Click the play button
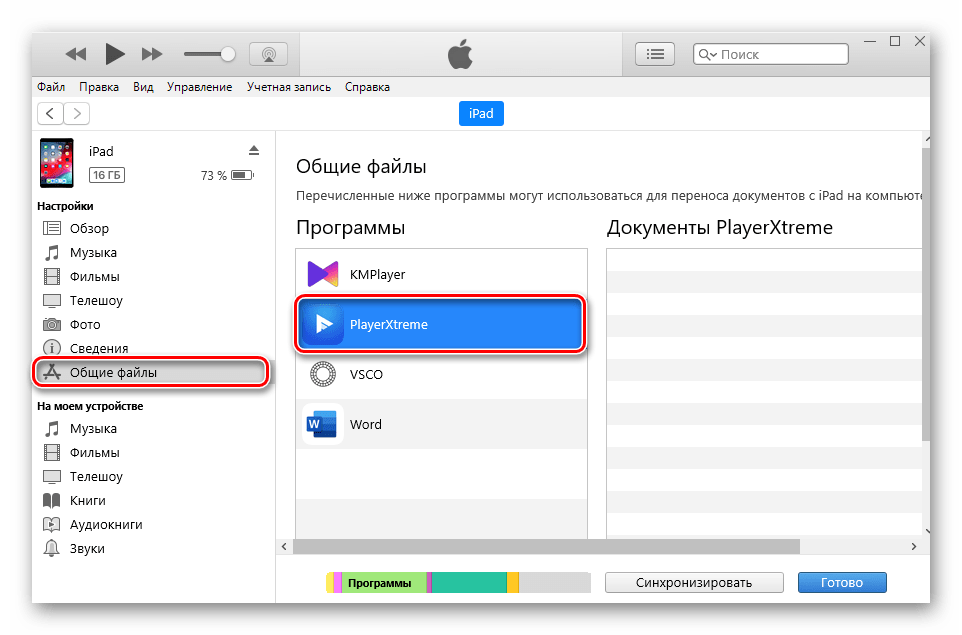The height and width of the screenshot is (635, 962). (115, 54)
